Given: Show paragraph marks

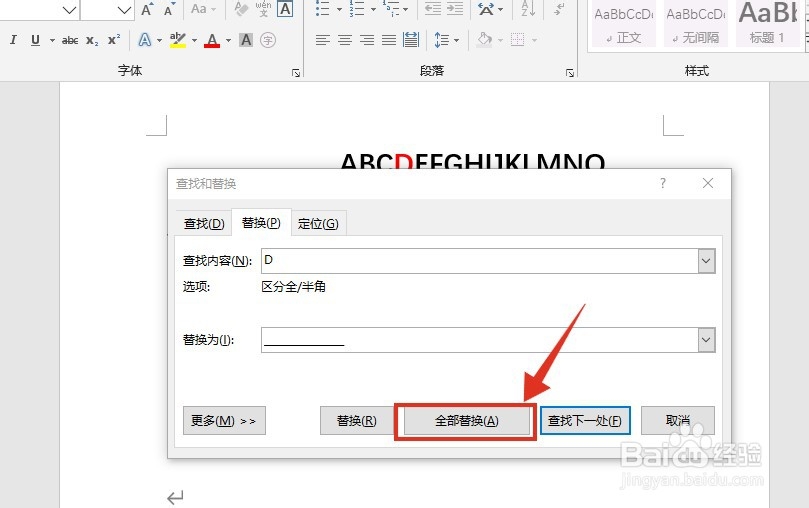Looking at the screenshot, I should click(558, 9).
